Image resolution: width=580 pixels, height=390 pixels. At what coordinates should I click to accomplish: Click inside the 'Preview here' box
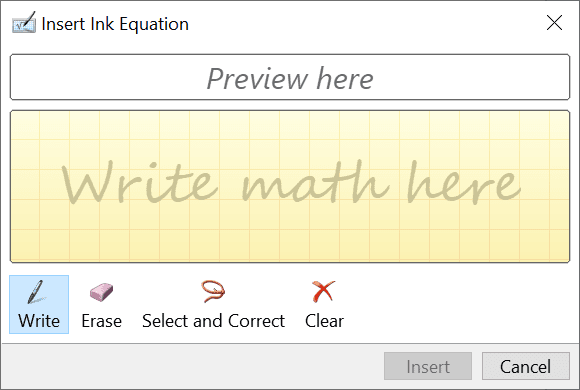pos(290,77)
